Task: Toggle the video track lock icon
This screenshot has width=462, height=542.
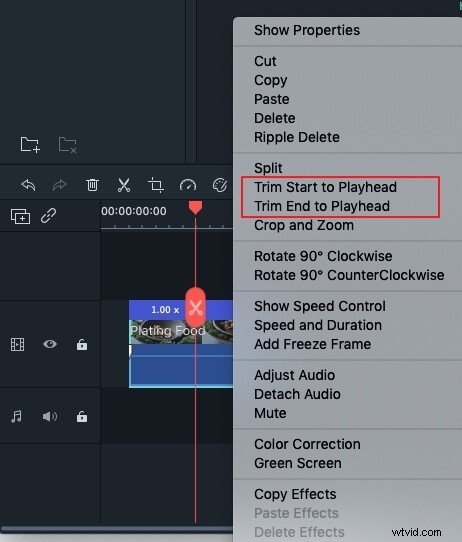Action: click(82, 344)
